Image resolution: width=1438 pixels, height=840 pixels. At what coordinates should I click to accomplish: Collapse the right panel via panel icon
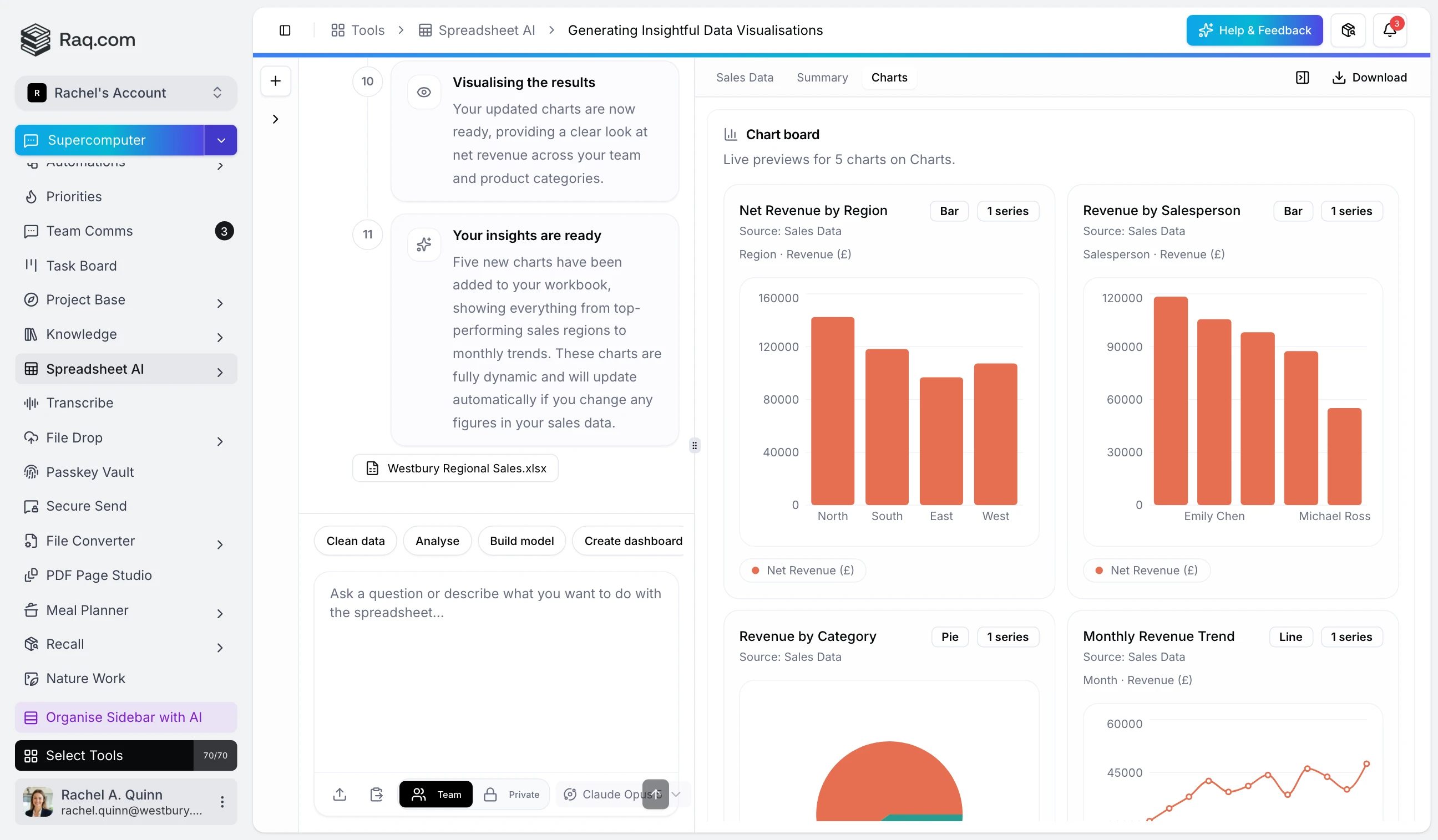pos(1302,78)
